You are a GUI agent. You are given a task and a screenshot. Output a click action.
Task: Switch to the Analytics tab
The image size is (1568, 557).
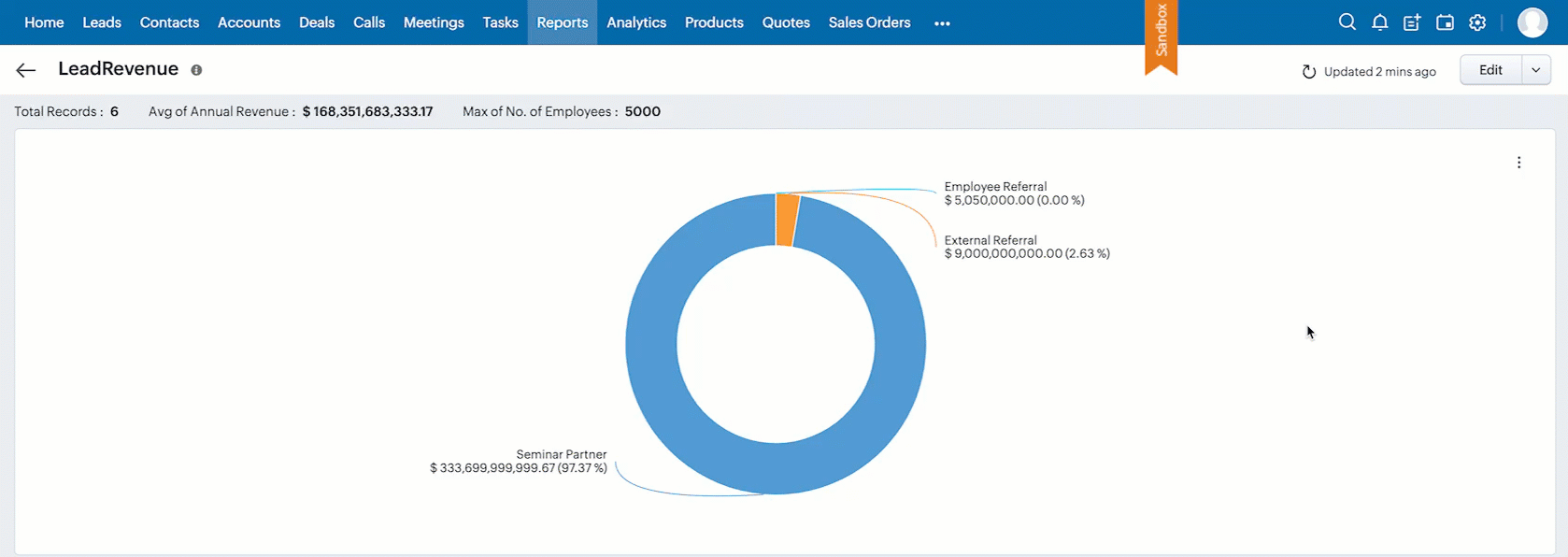[x=636, y=22]
